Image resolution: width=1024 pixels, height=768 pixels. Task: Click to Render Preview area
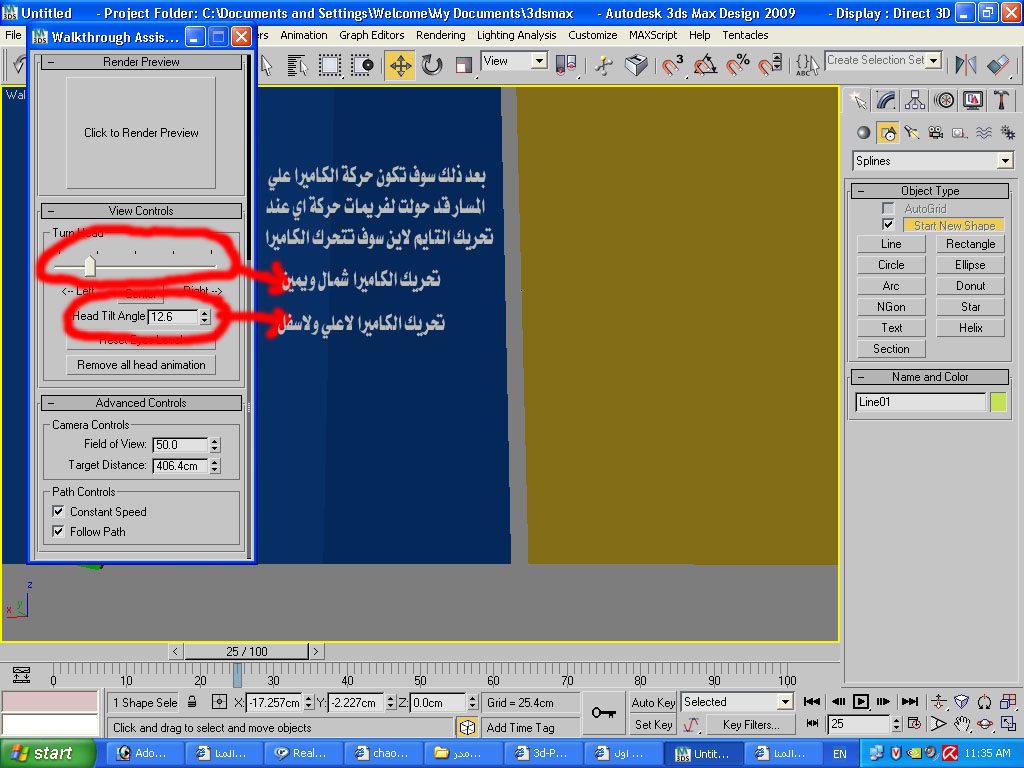(141, 133)
